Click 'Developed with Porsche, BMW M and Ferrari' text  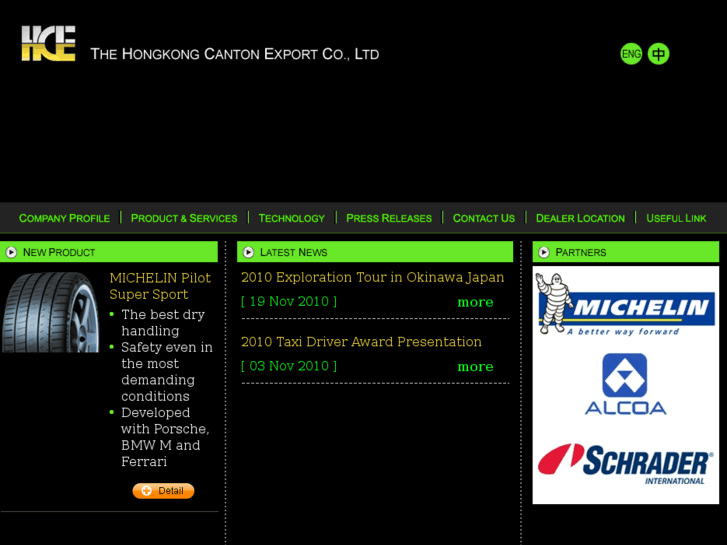pos(165,437)
